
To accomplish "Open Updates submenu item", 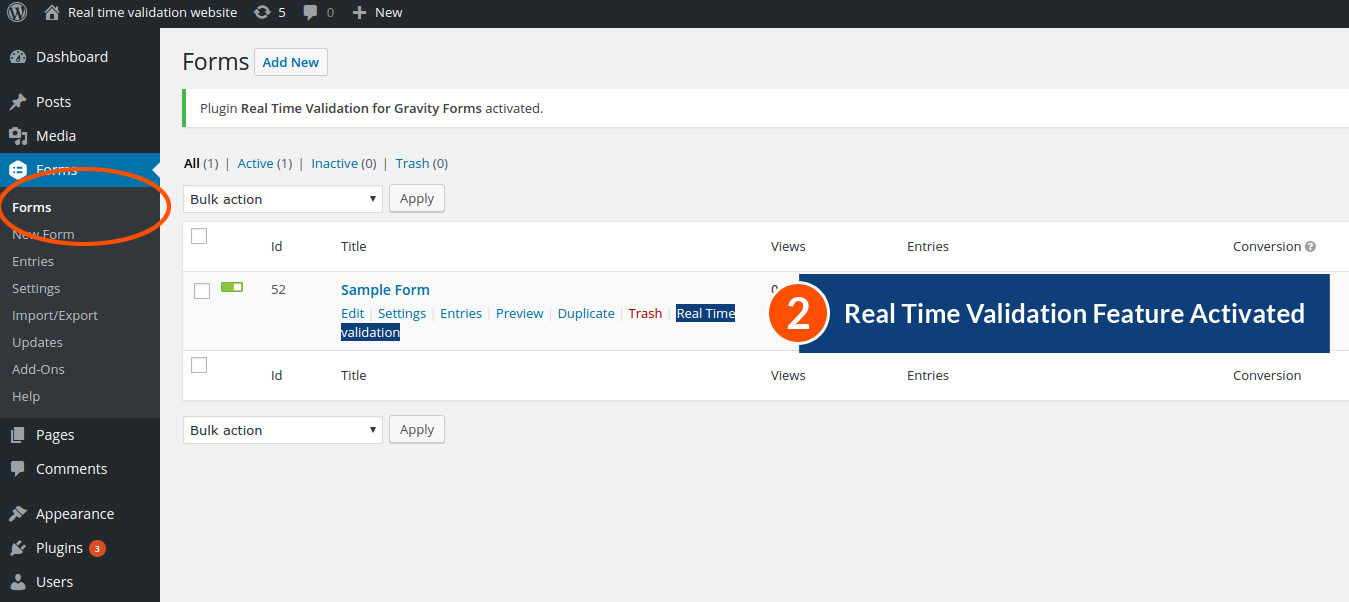I will (37, 342).
